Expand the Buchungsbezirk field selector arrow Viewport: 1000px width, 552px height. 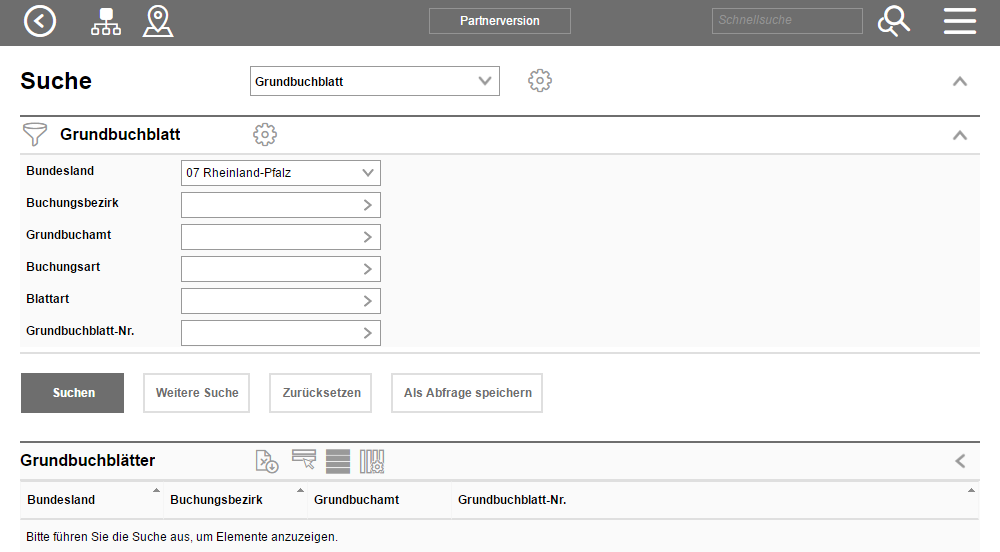[x=367, y=205]
